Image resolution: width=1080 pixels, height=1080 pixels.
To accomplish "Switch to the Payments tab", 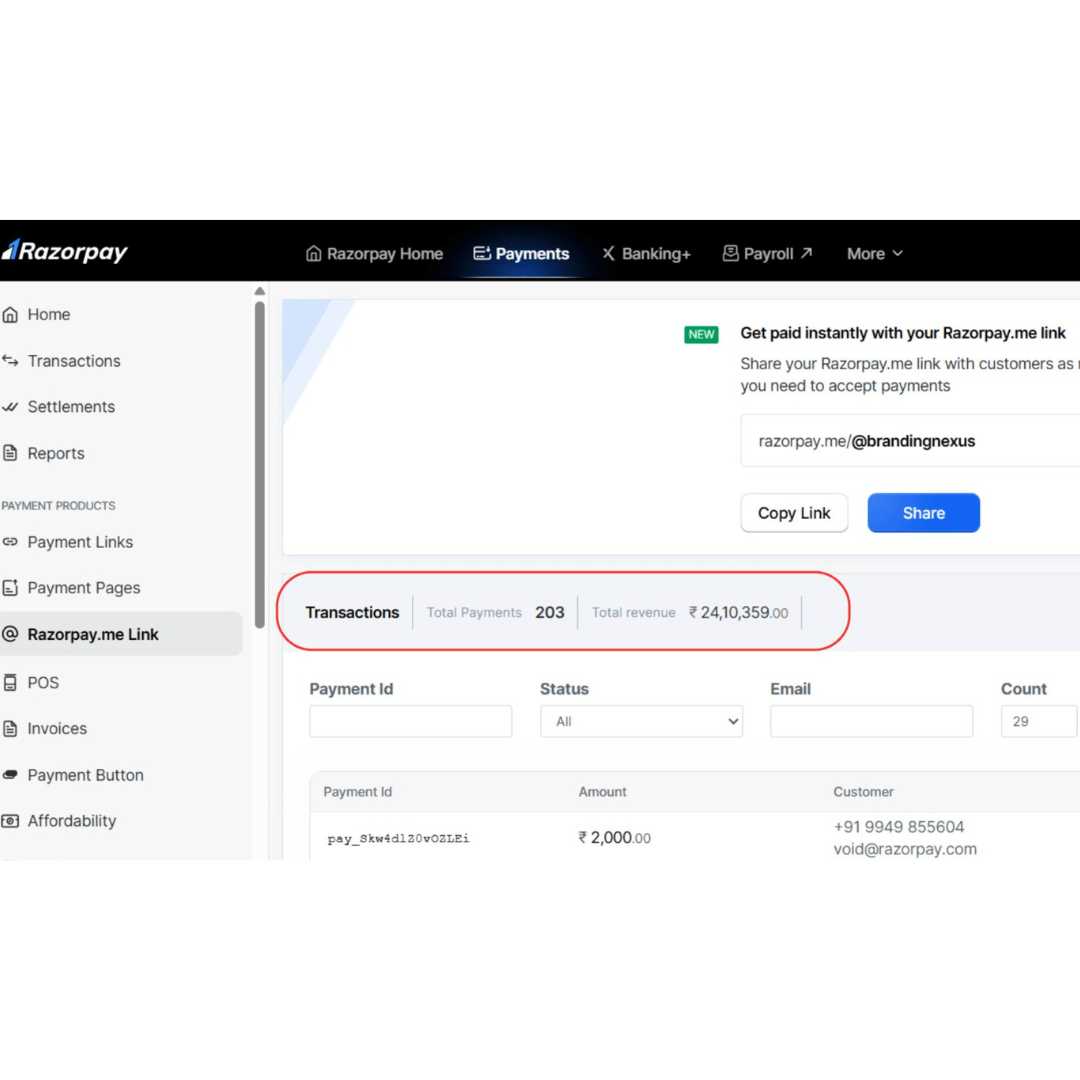I will pyautogui.click(x=521, y=253).
